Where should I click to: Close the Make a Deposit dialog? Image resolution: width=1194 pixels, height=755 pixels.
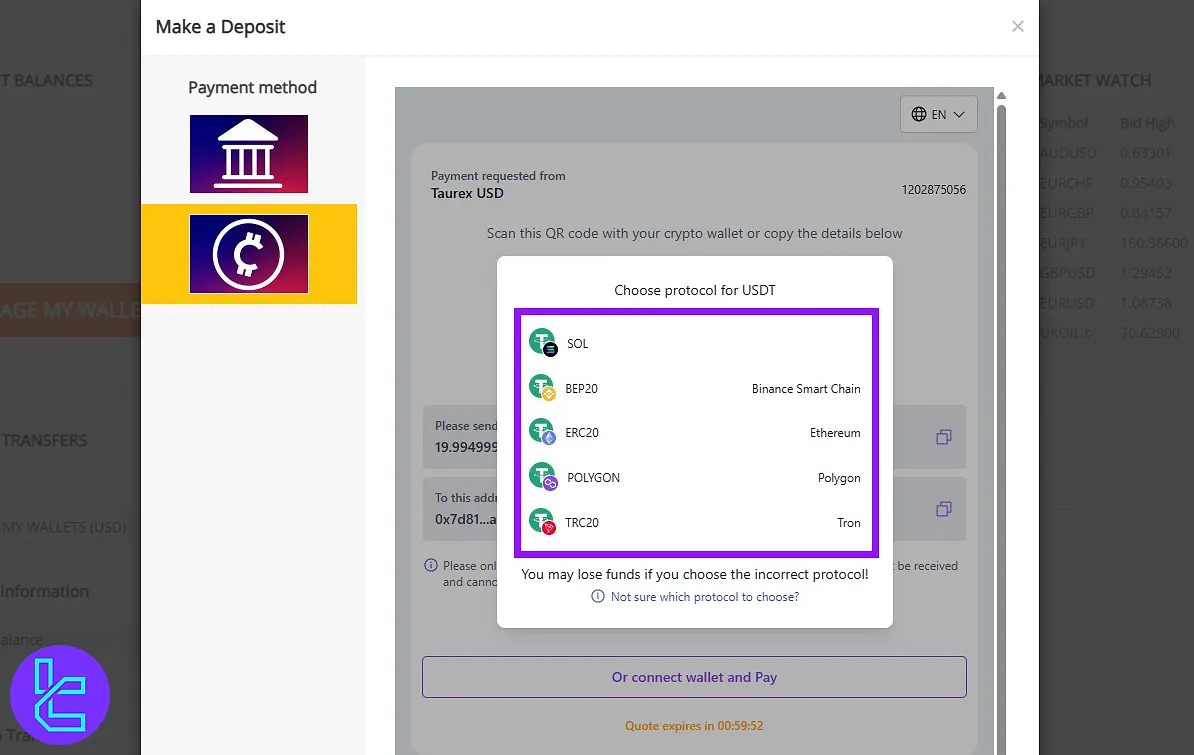(x=1017, y=27)
